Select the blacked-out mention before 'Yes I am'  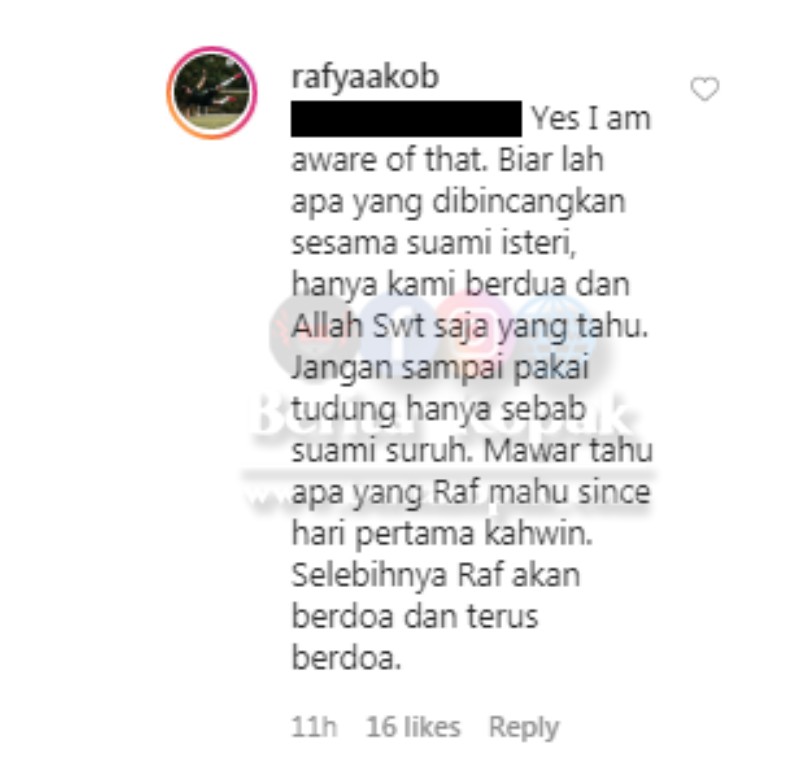pos(406,119)
